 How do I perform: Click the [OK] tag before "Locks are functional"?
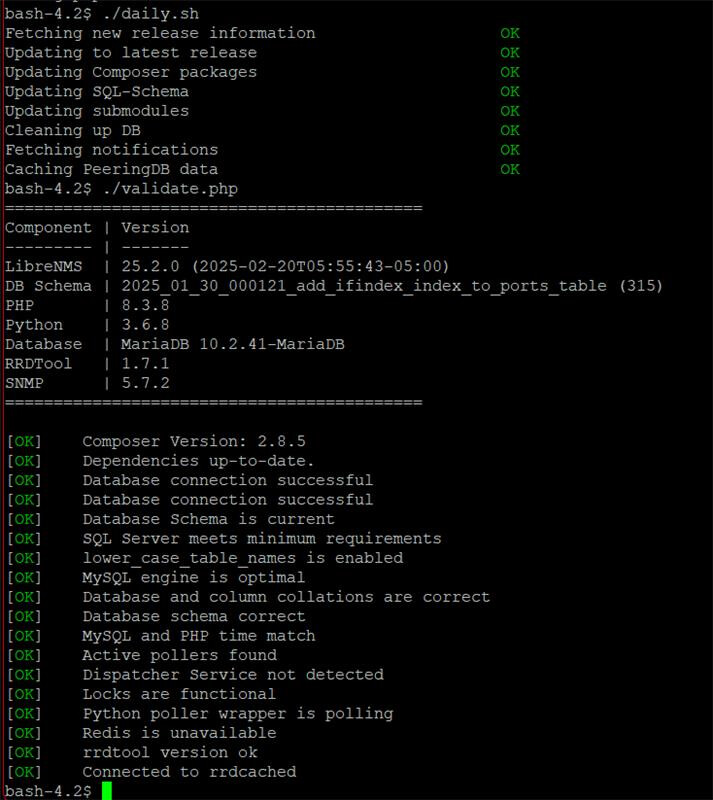(24, 694)
